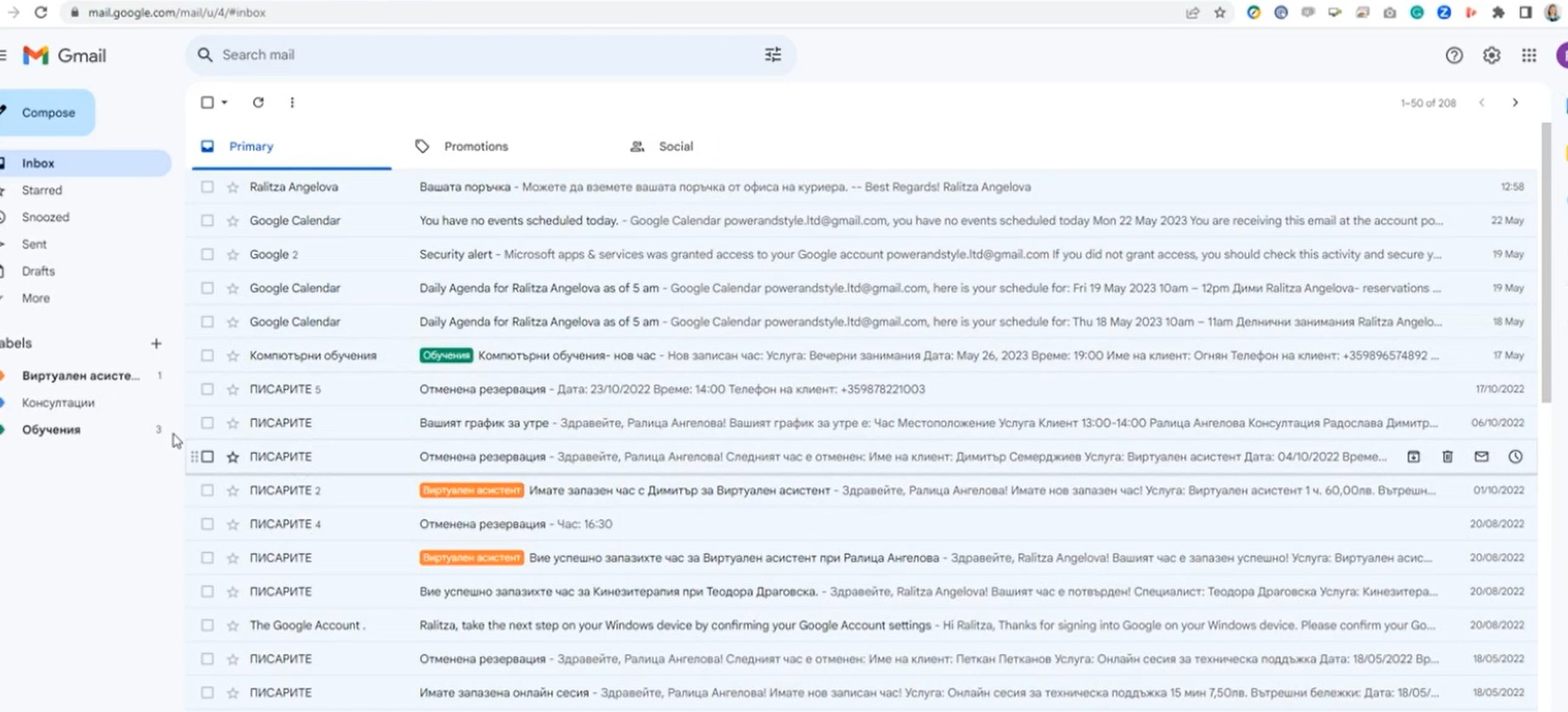The width and height of the screenshot is (1568, 712).
Task: Open the select dropdown arrow
Action: [x=224, y=102]
